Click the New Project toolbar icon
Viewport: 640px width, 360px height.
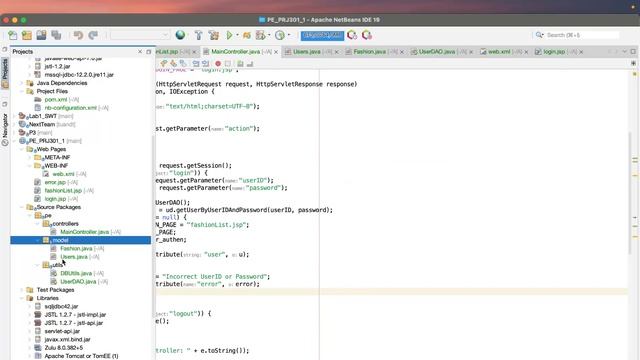(27, 36)
